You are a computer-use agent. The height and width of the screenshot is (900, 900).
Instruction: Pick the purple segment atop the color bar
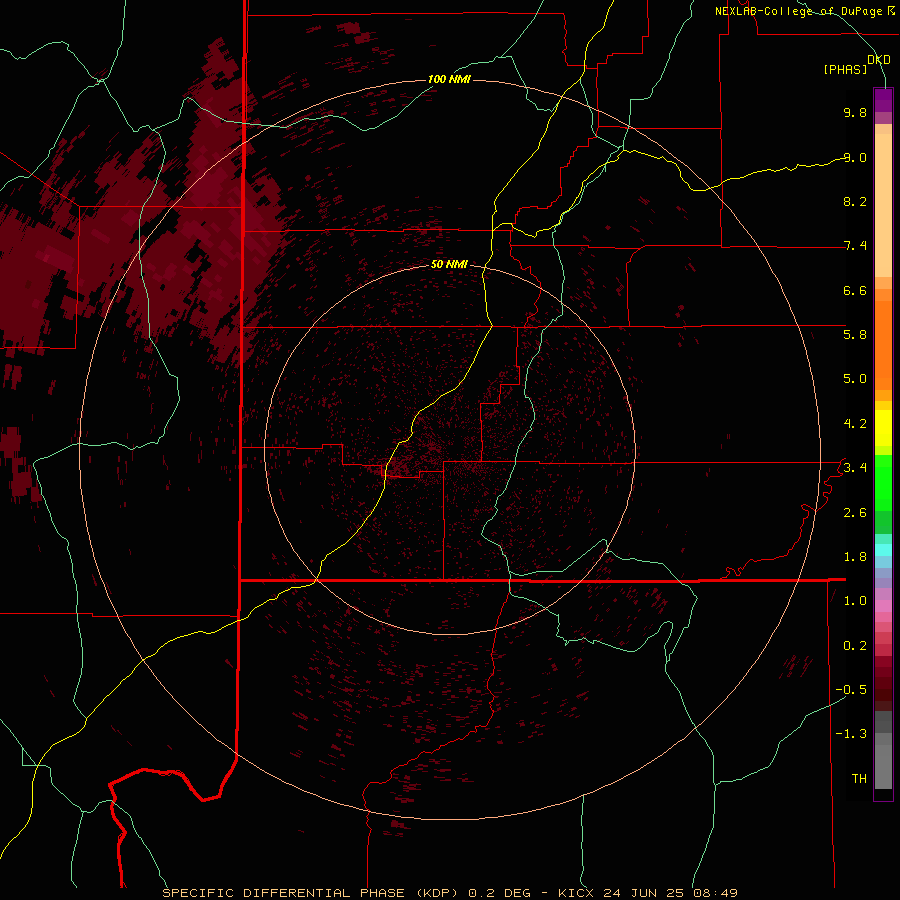[883, 100]
